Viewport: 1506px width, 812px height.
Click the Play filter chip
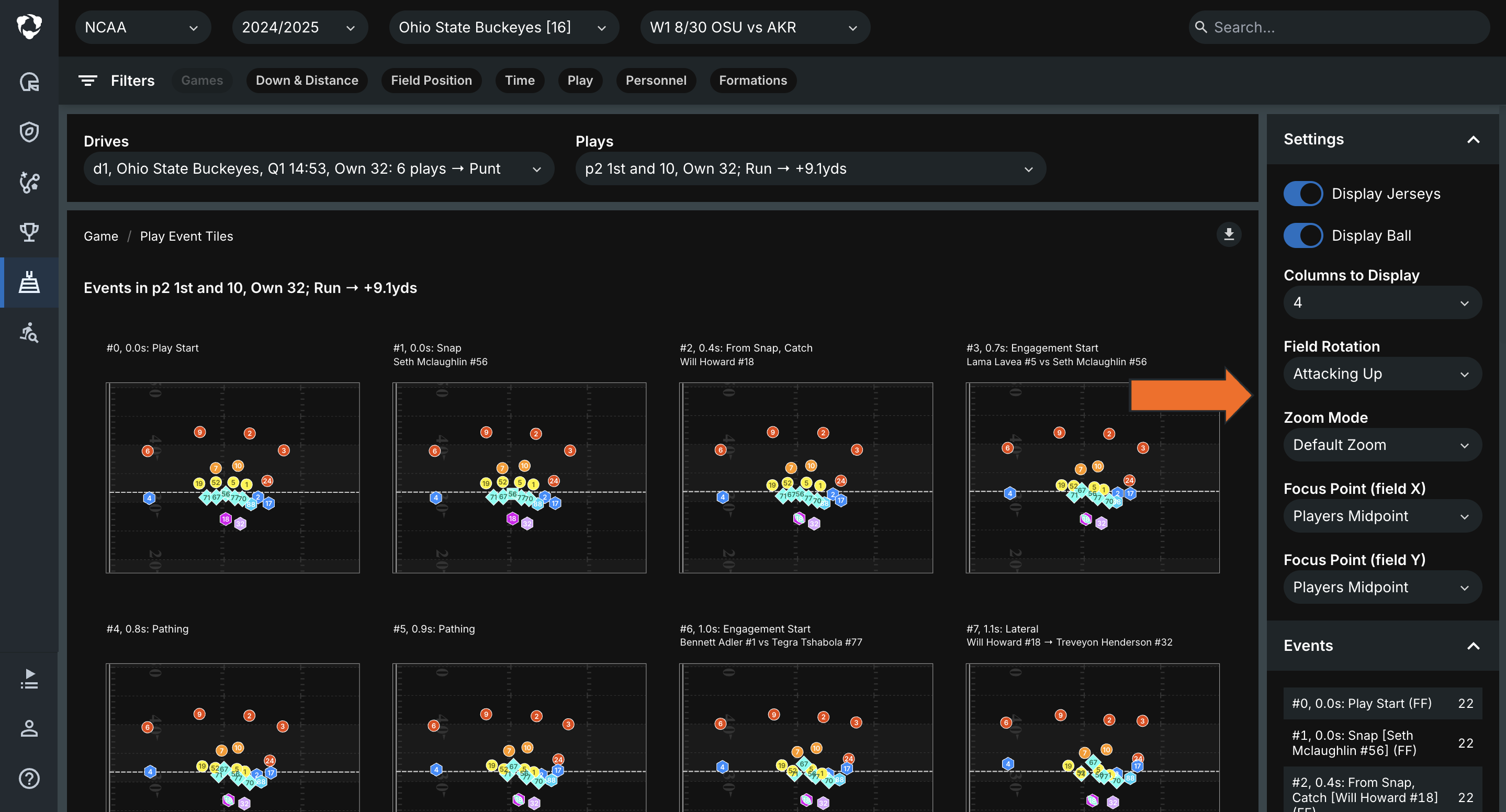coord(580,81)
